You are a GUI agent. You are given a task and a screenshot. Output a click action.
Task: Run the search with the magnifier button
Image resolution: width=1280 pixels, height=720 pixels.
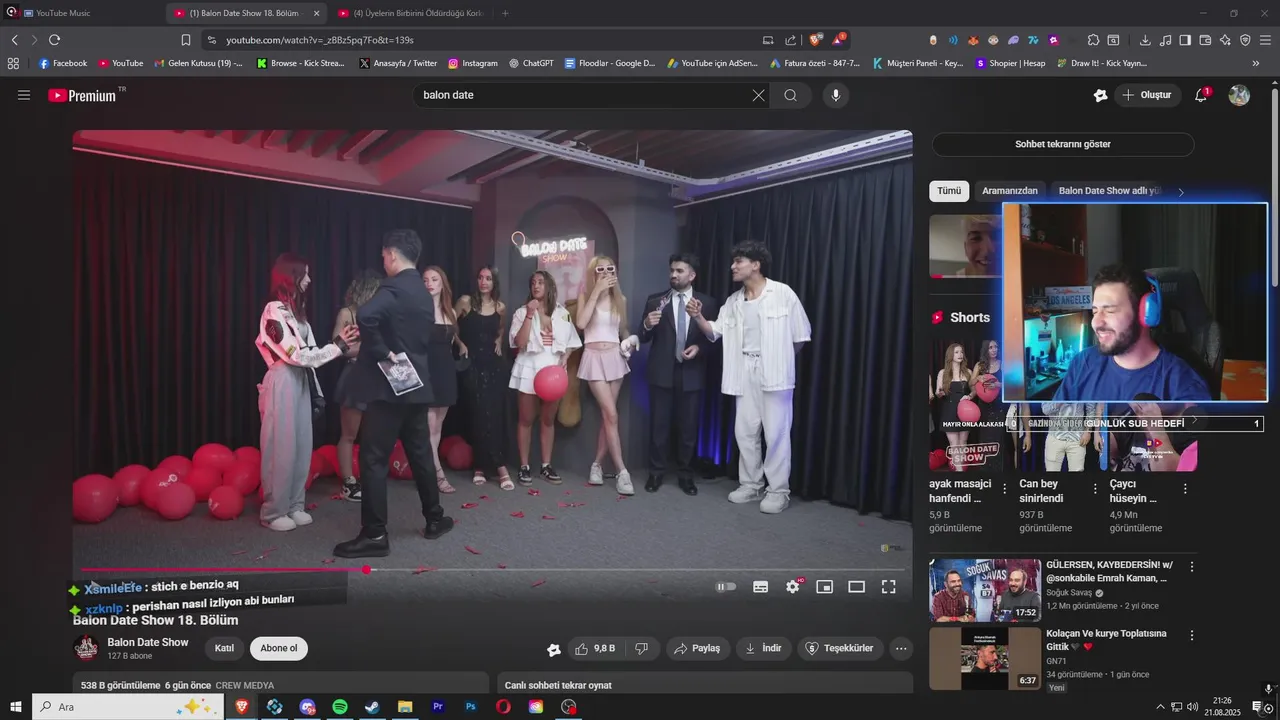[791, 95]
